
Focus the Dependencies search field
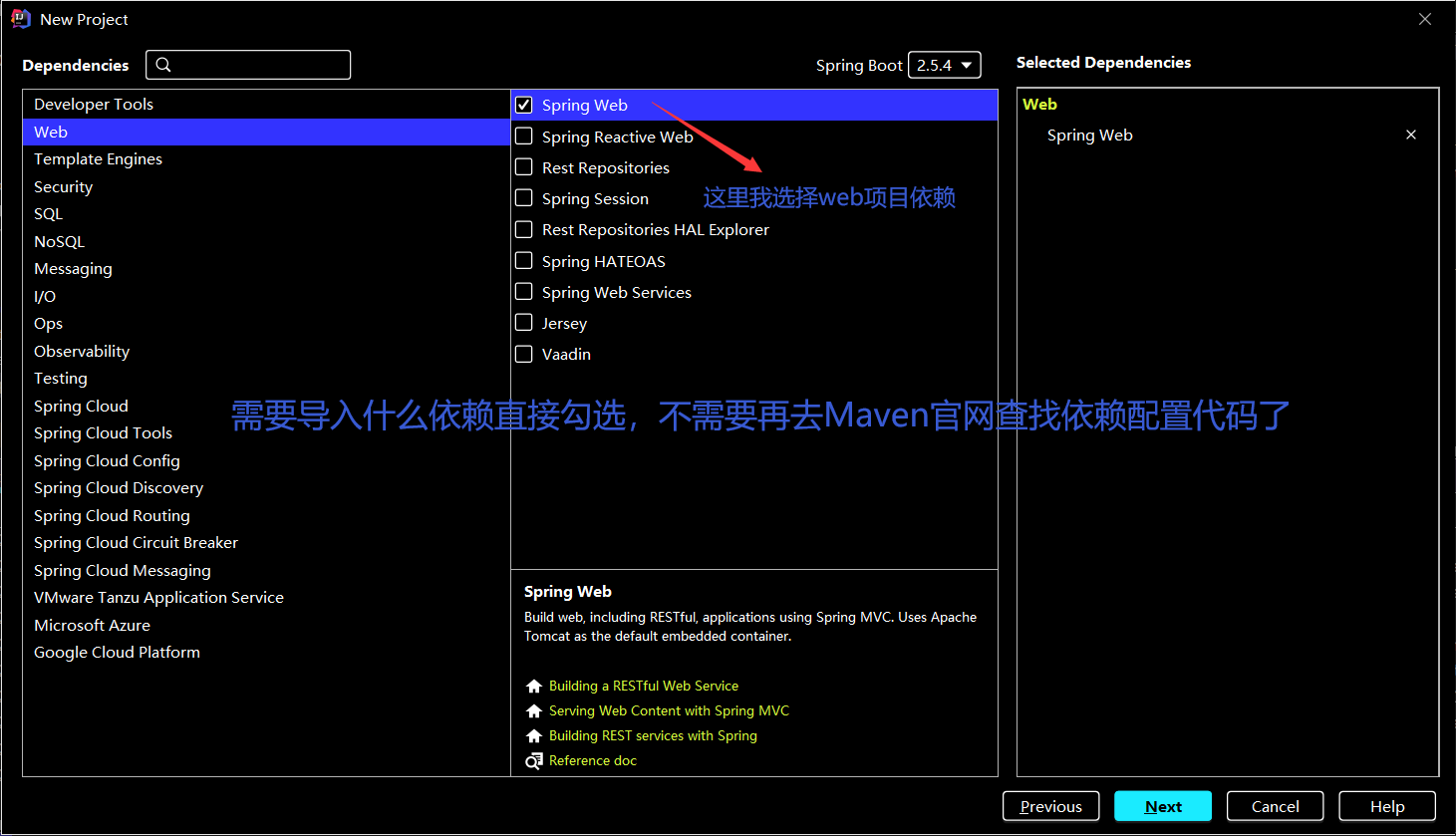(x=248, y=65)
